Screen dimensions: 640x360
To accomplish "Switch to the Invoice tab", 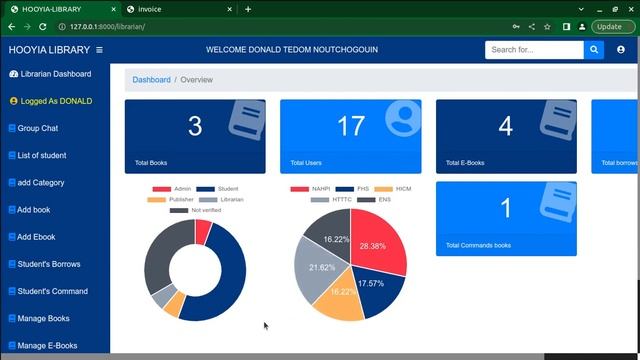I will pos(180,9).
